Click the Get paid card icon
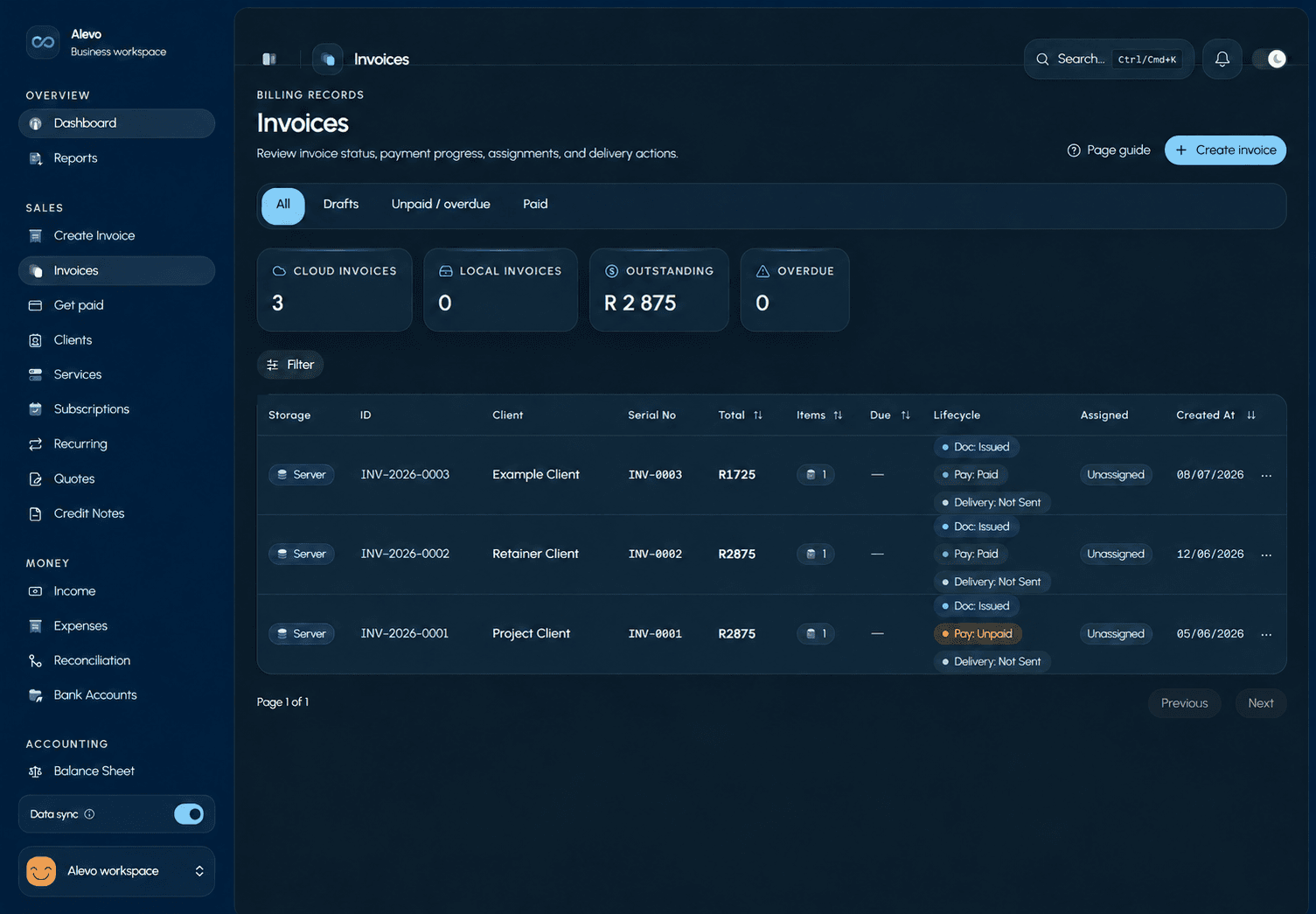 [x=36, y=305]
